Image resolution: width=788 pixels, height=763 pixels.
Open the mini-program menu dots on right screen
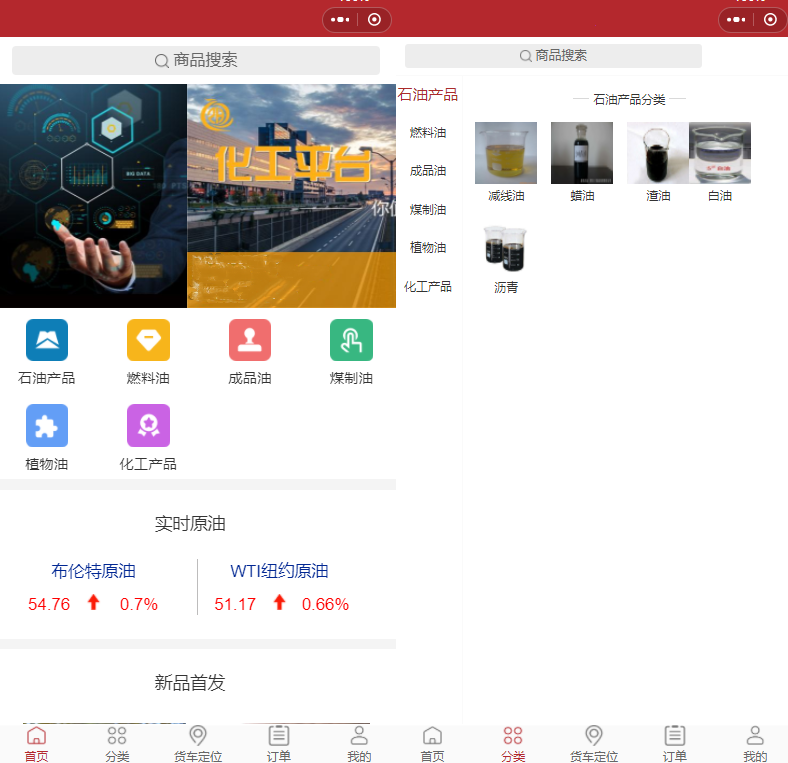[x=736, y=20]
